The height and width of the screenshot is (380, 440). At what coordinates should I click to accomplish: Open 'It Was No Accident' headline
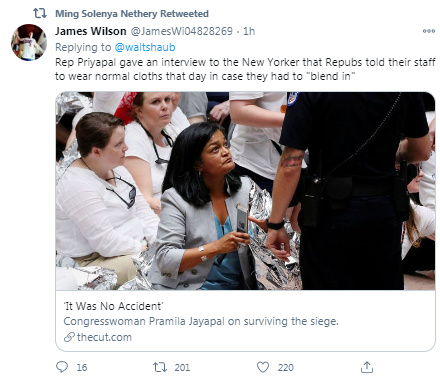[x=113, y=306]
